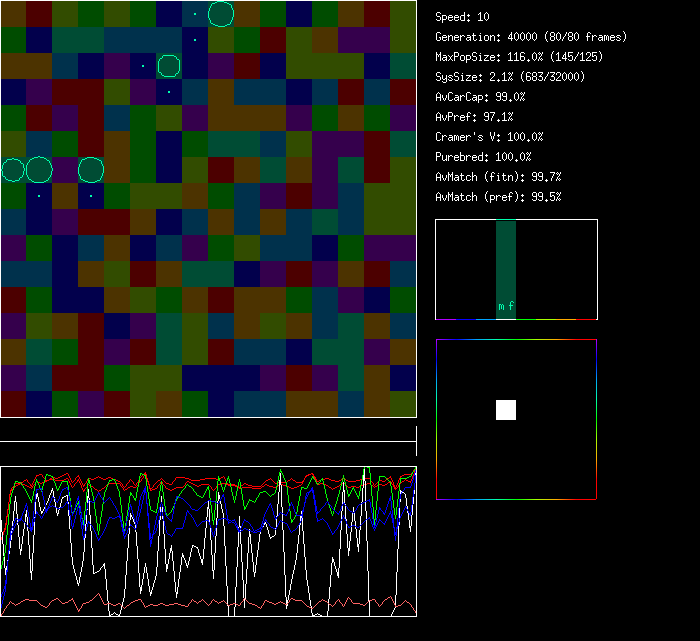Click the large cyan circle in the grid's top row
The height and width of the screenshot is (641, 700).
(x=221, y=14)
